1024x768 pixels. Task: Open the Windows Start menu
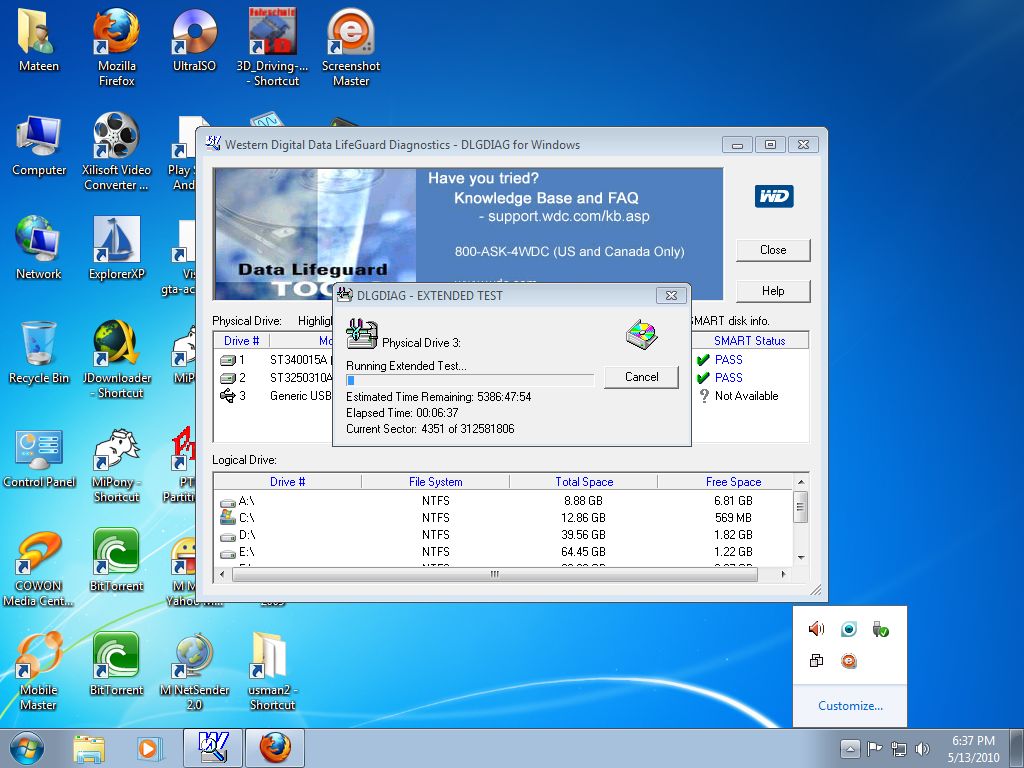click(x=27, y=748)
